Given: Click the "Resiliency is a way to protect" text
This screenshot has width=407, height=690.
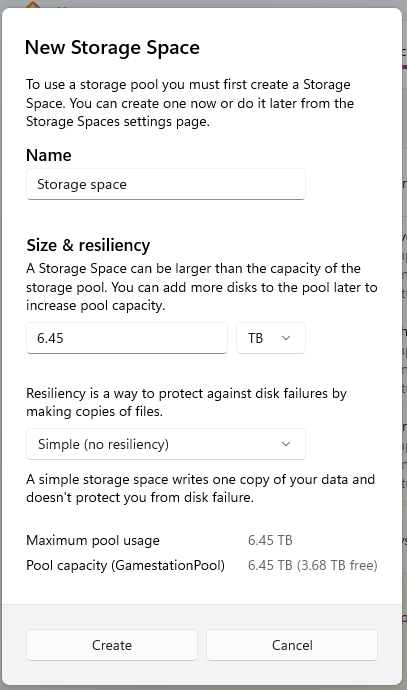Looking at the screenshot, I should pyautogui.click(x=186, y=402).
